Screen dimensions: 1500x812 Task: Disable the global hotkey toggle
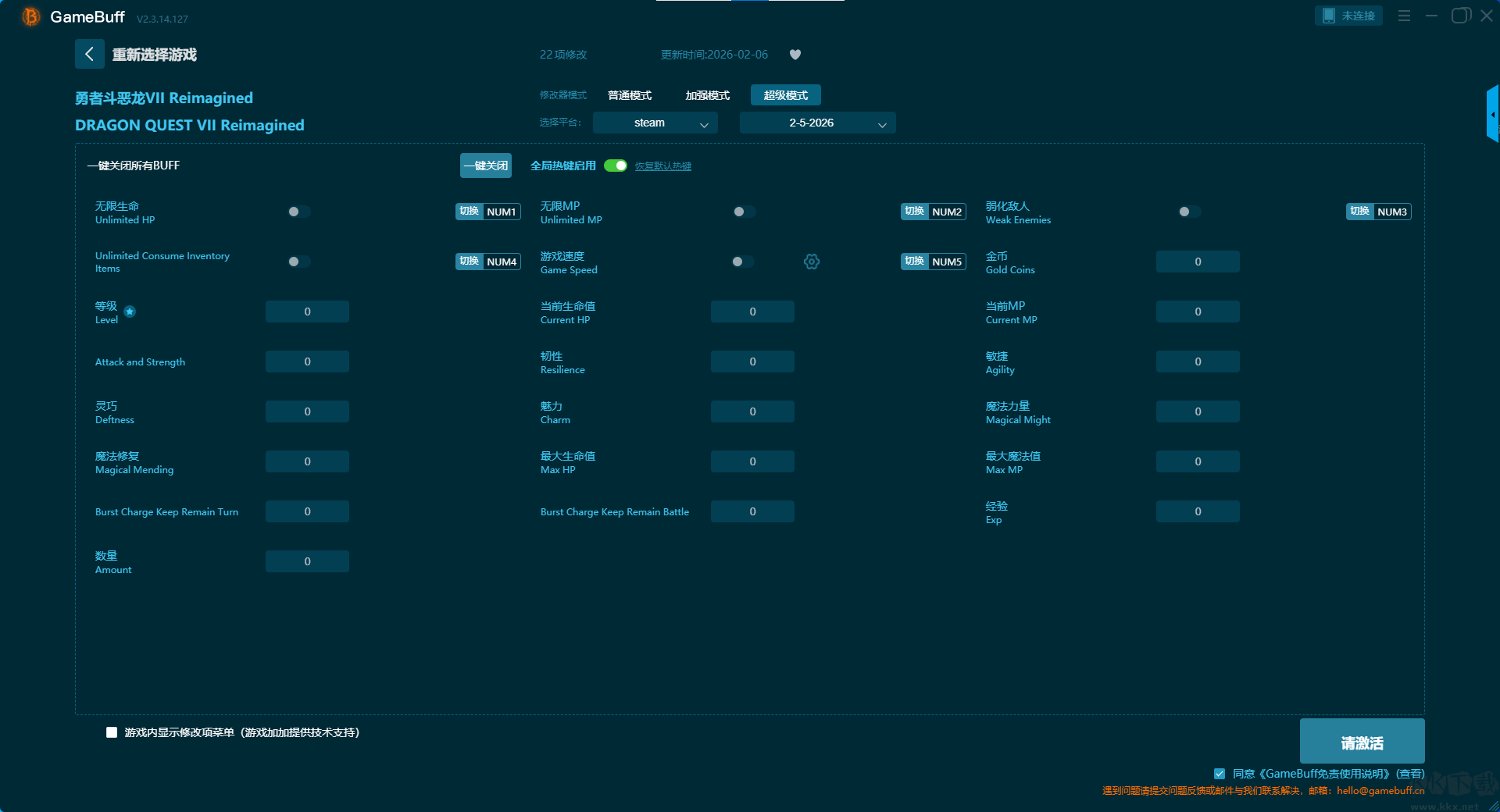tap(616, 166)
